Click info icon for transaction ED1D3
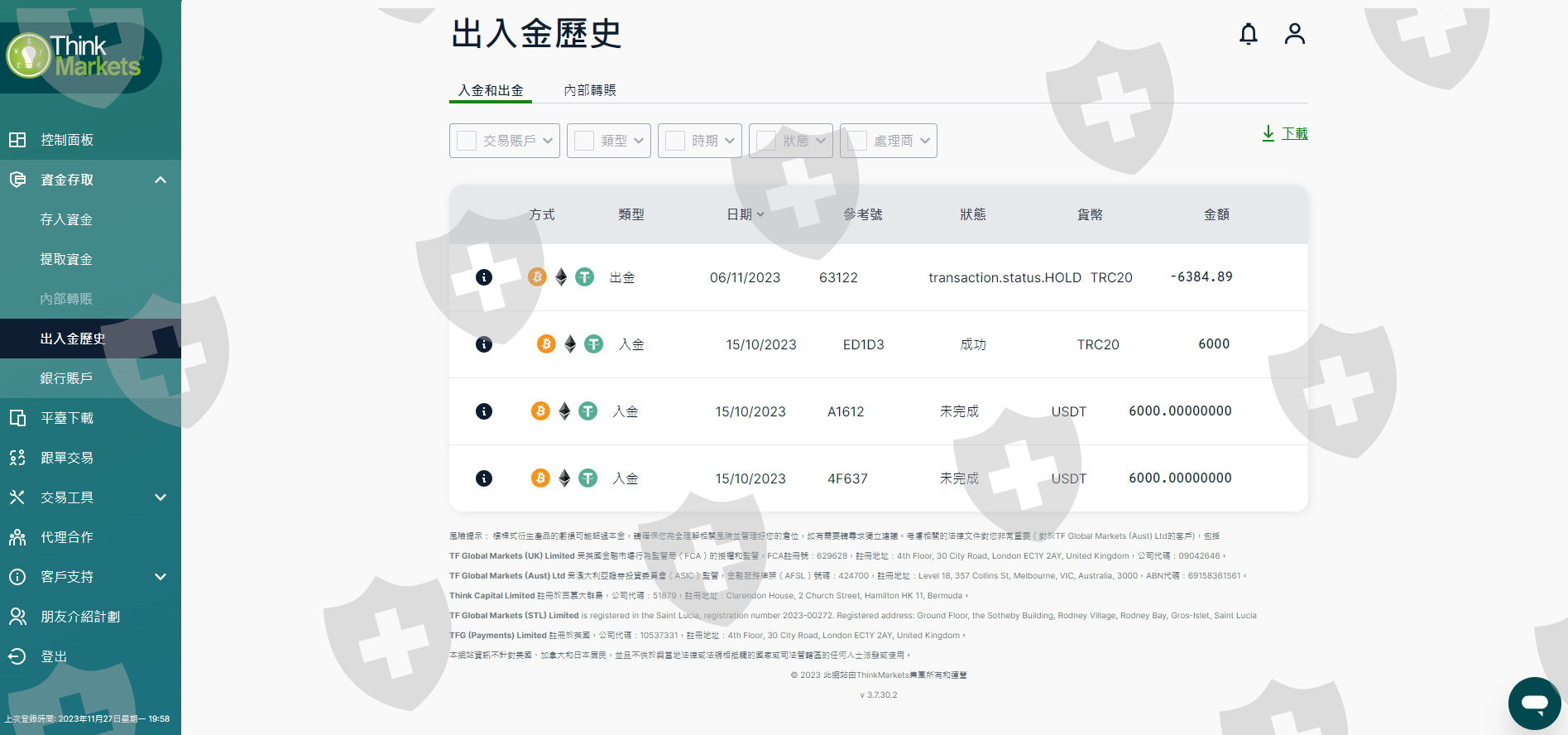Screen dimensions: 1568x735 tap(484, 344)
